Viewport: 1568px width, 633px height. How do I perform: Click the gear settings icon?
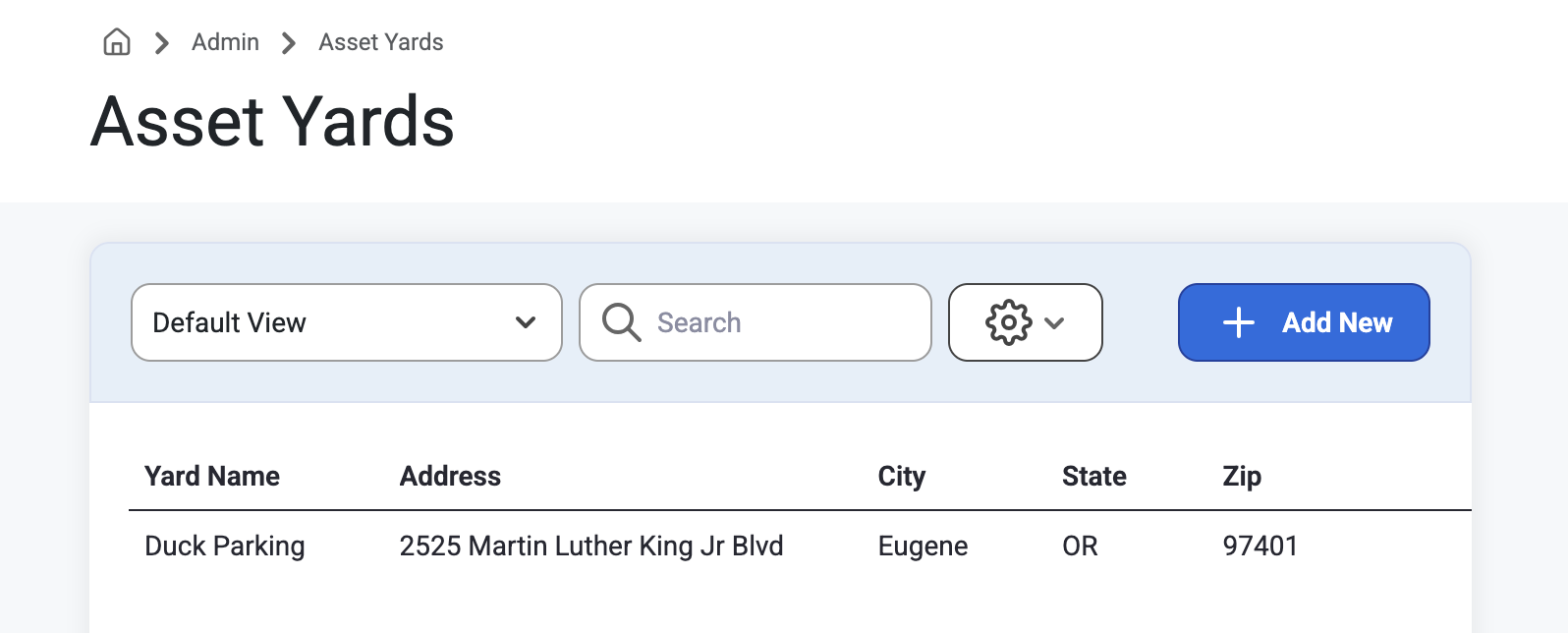(x=1009, y=322)
